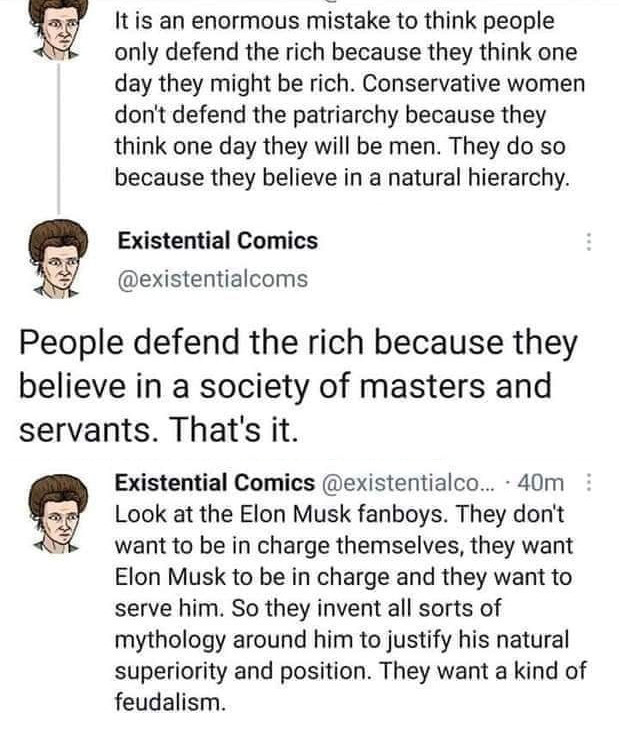This screenshot has width=619, height=732.
Task: Tap avatar of the Elon Musk fanboys reply
Action: [58, 514]
